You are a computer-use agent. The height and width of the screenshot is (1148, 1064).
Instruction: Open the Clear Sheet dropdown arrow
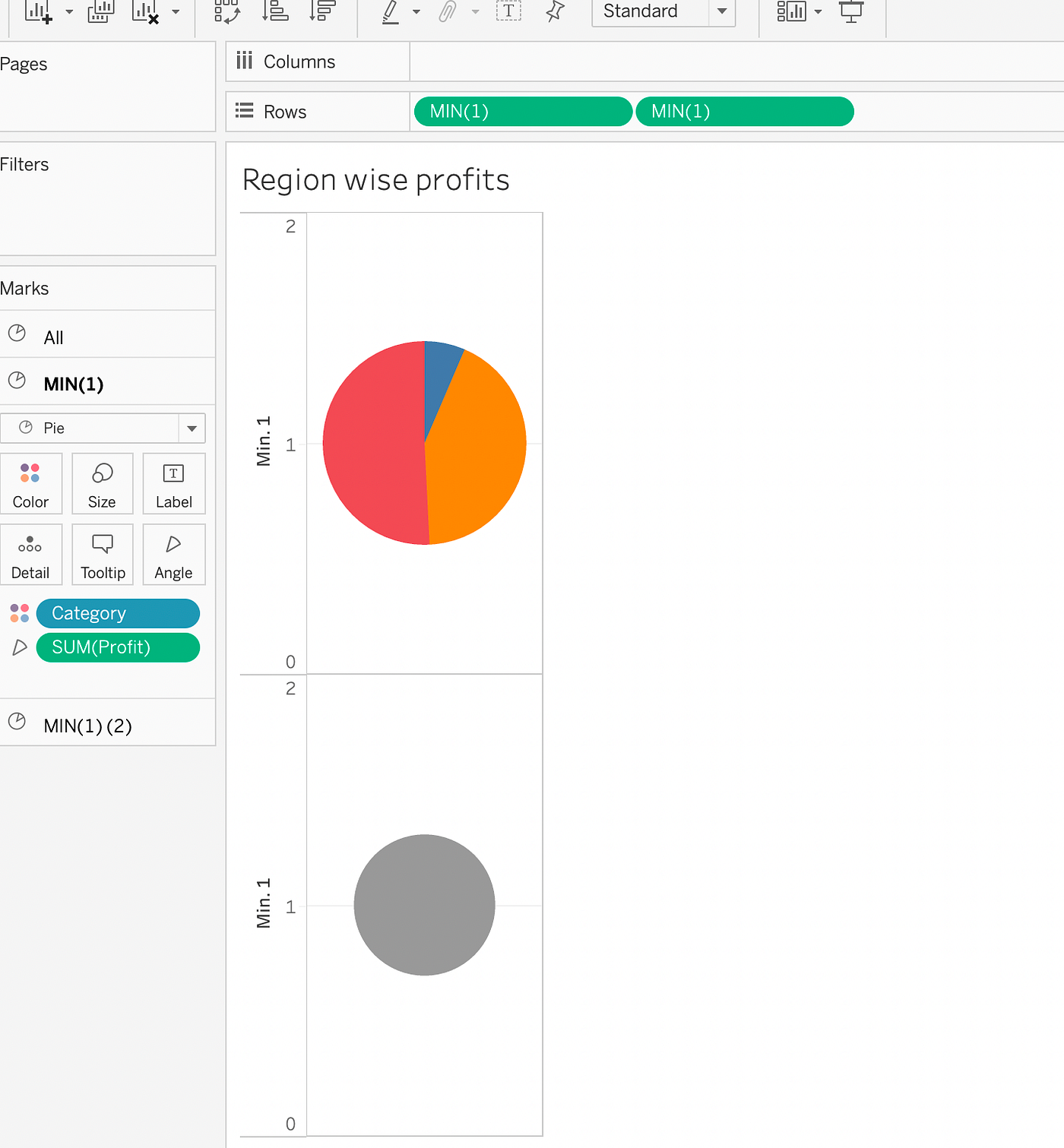(x=175, y=11)
